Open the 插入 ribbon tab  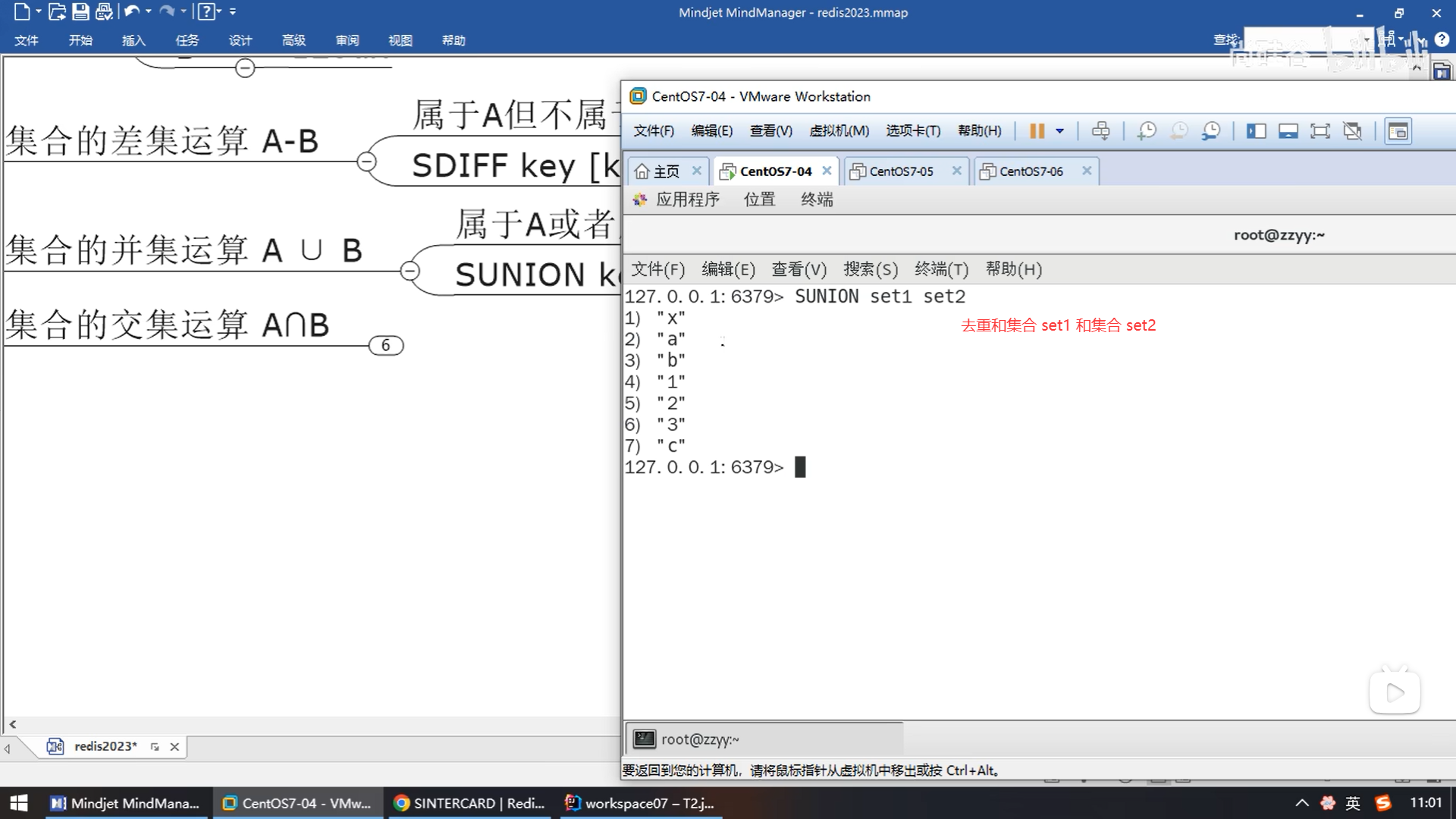(x=133, y=40)
